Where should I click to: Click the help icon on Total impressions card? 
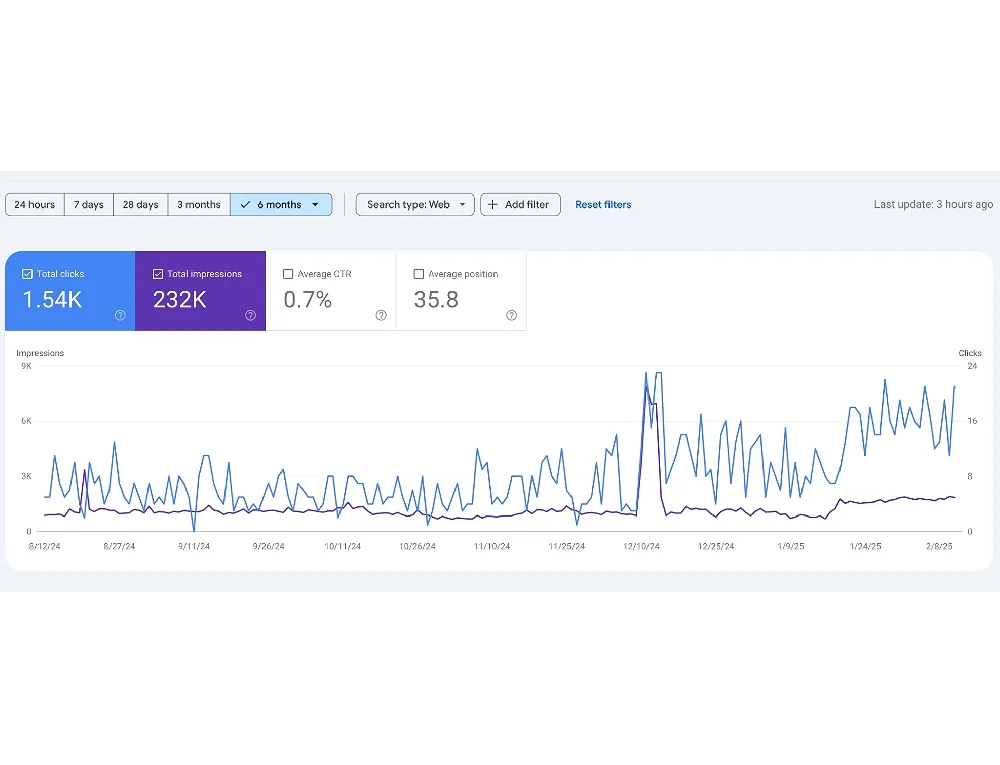pos(250,315)
